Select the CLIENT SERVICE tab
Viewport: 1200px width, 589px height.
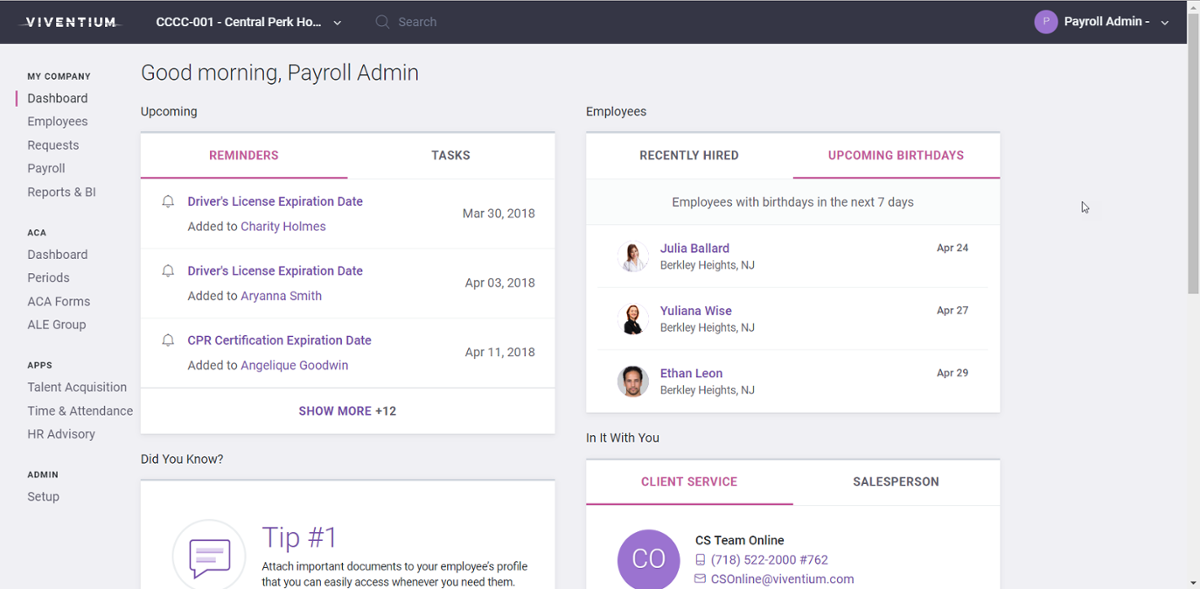[689, 481]
